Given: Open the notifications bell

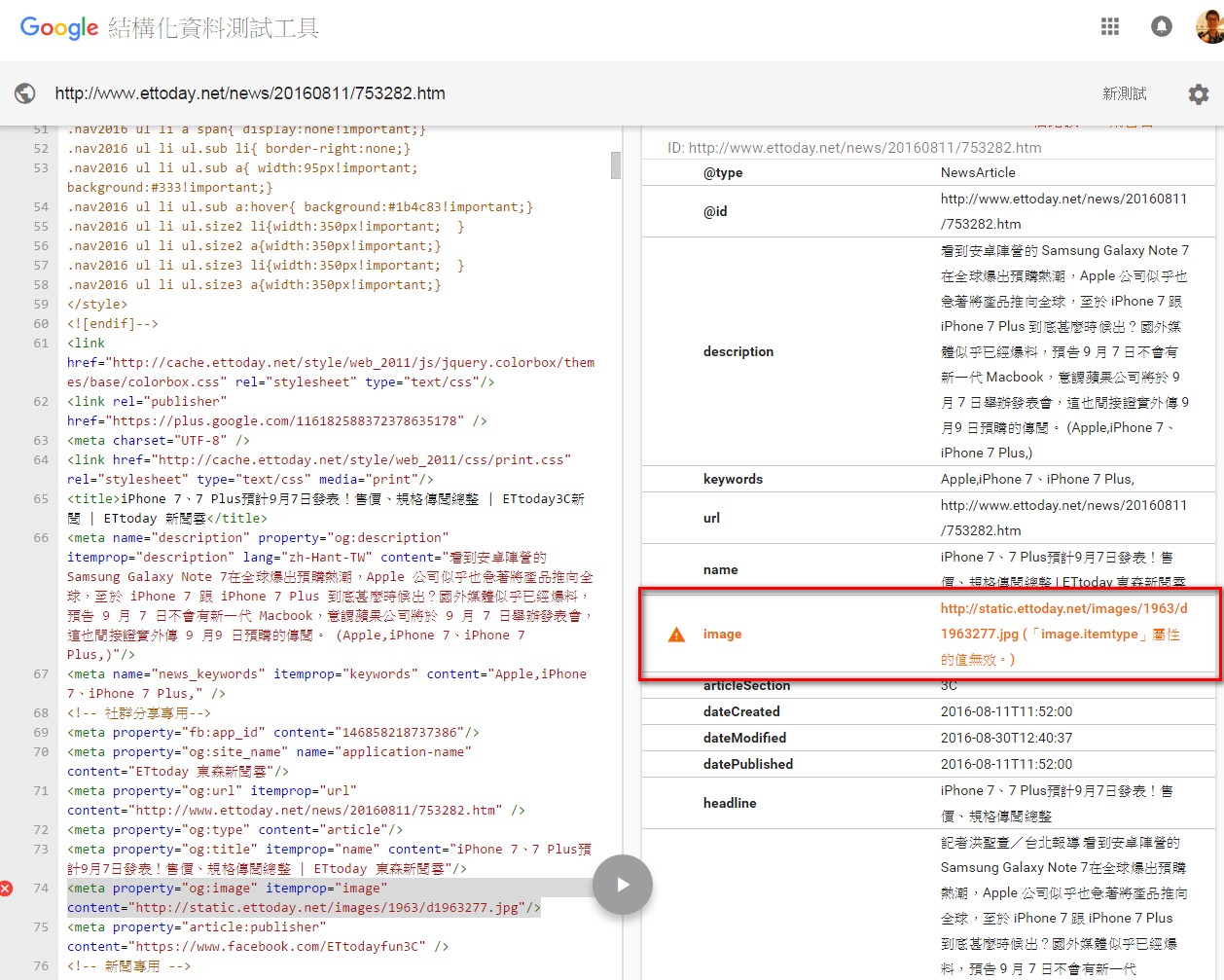Looking at the screenshot, I should click(1162, 27).
